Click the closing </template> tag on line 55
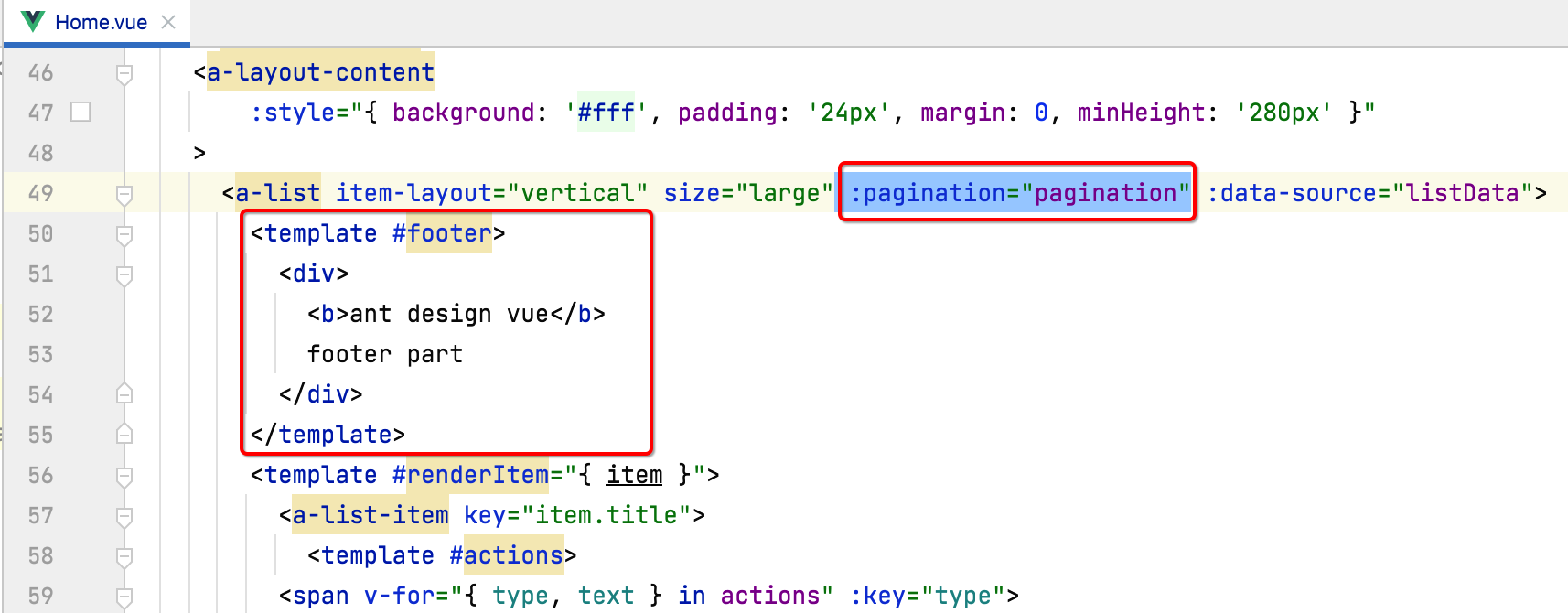The height and width of the screenshot is (613, 1568). pos(328,435)
